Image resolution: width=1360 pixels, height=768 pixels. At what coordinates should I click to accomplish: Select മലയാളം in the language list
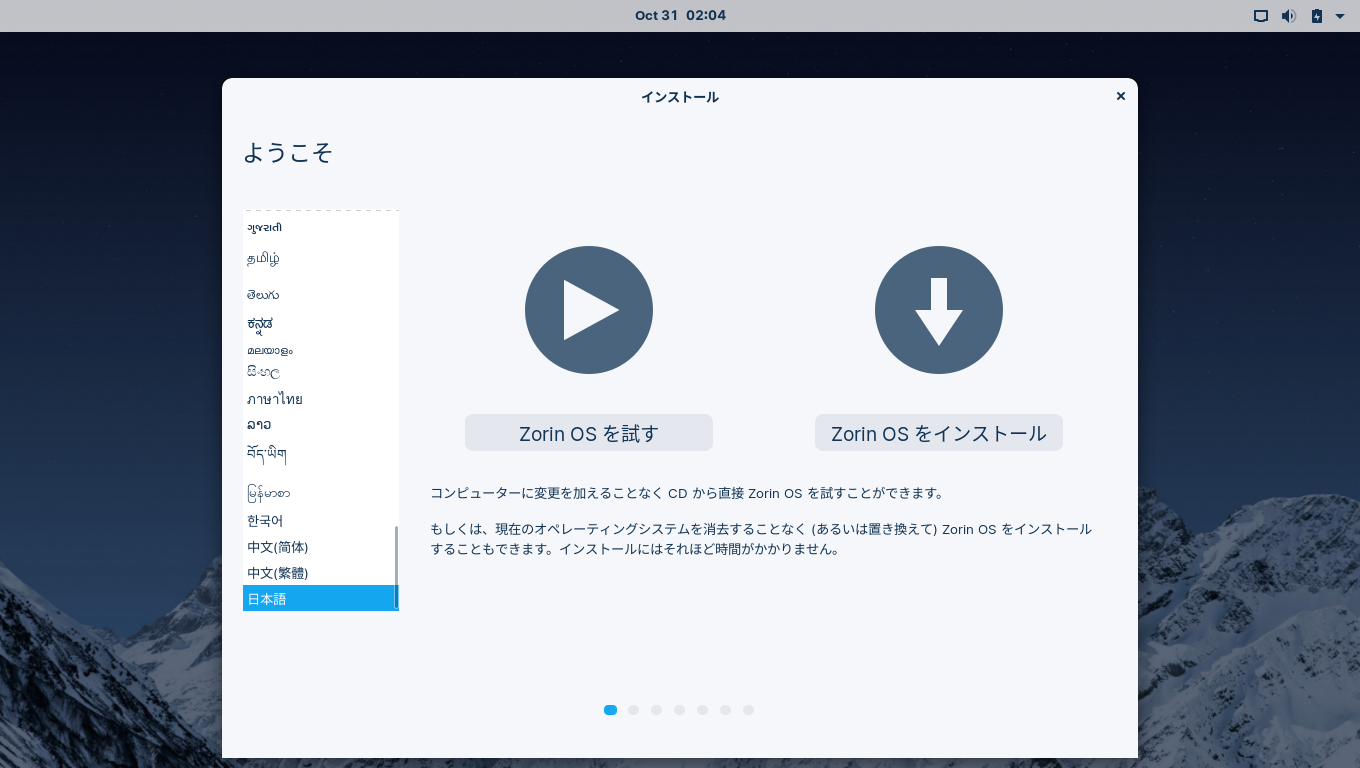pos(320,350)
